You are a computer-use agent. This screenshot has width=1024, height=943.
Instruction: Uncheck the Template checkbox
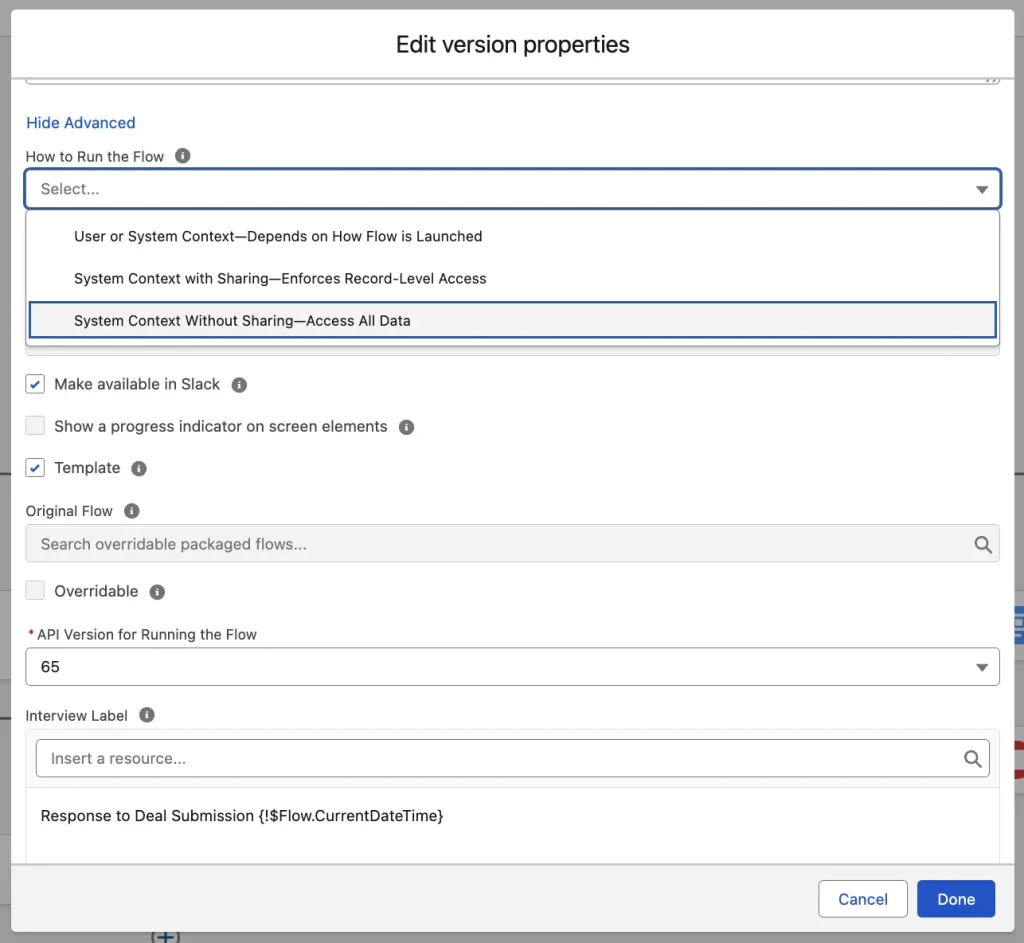pyautogui.click(x=35, y=468)
